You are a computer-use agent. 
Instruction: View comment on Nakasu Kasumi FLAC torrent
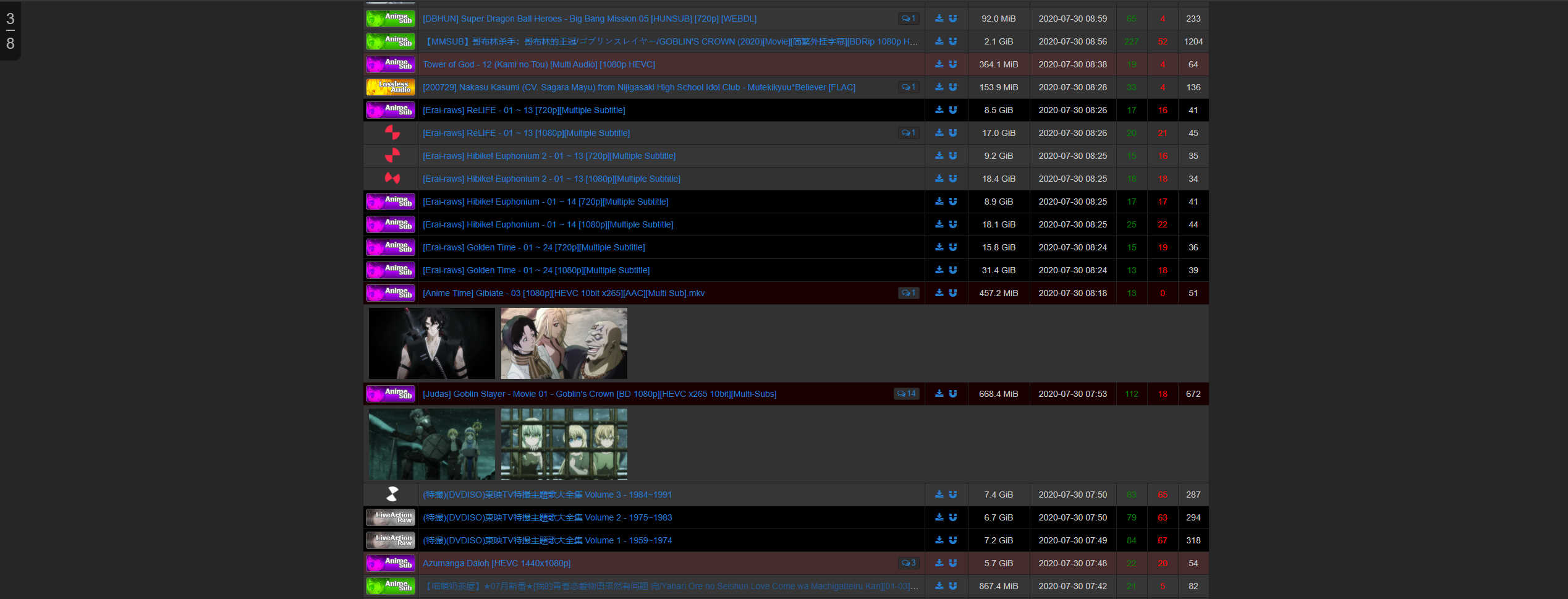coord(908,87)
